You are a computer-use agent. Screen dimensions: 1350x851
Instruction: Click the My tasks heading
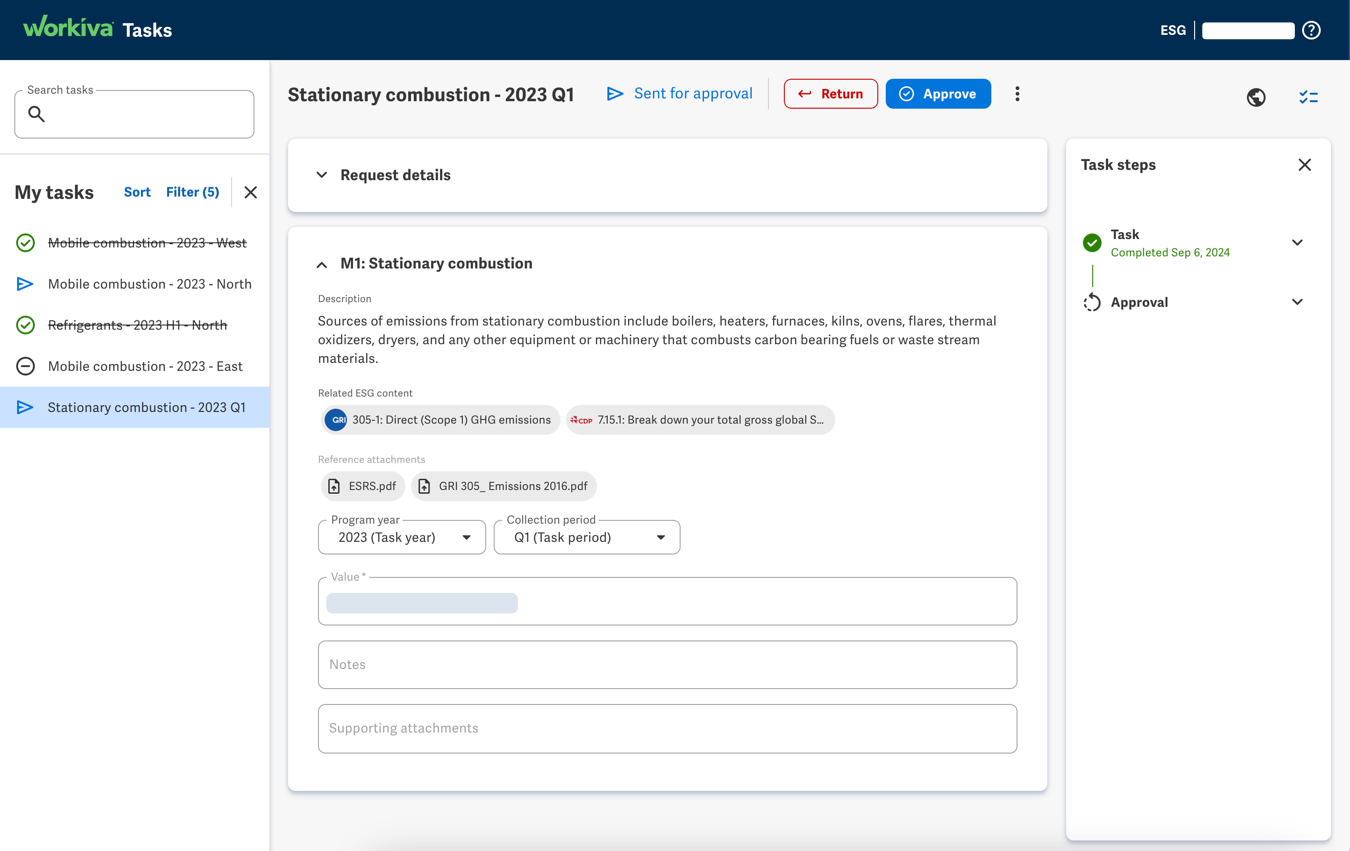point(54,192)
